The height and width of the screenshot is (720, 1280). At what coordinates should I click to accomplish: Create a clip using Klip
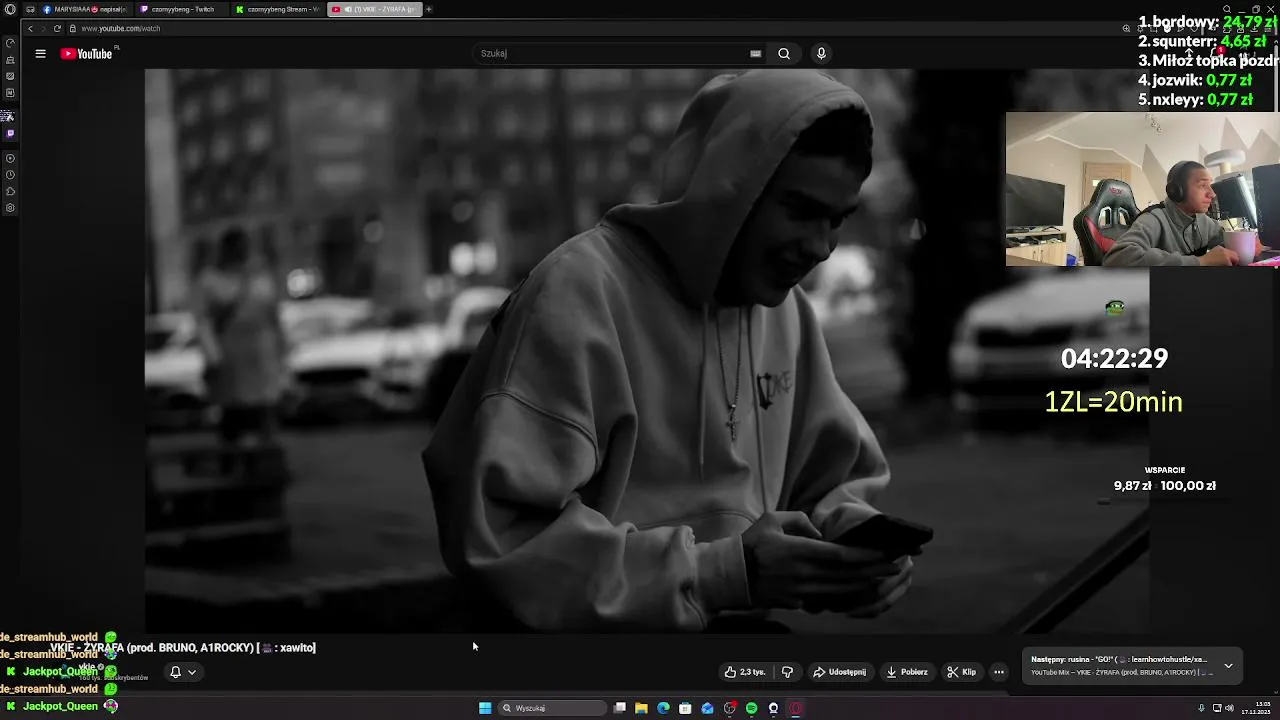click(x=962, y=672)
